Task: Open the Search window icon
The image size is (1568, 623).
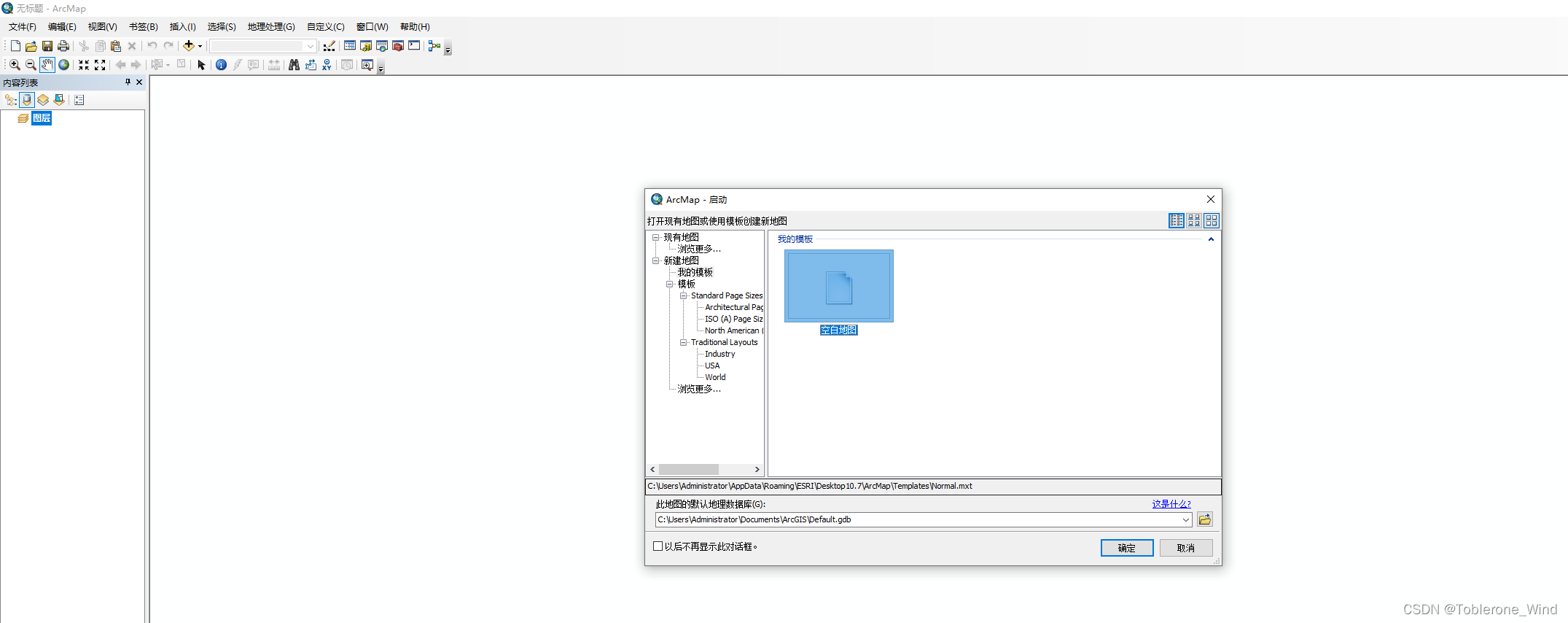Action: pos(382,46)
